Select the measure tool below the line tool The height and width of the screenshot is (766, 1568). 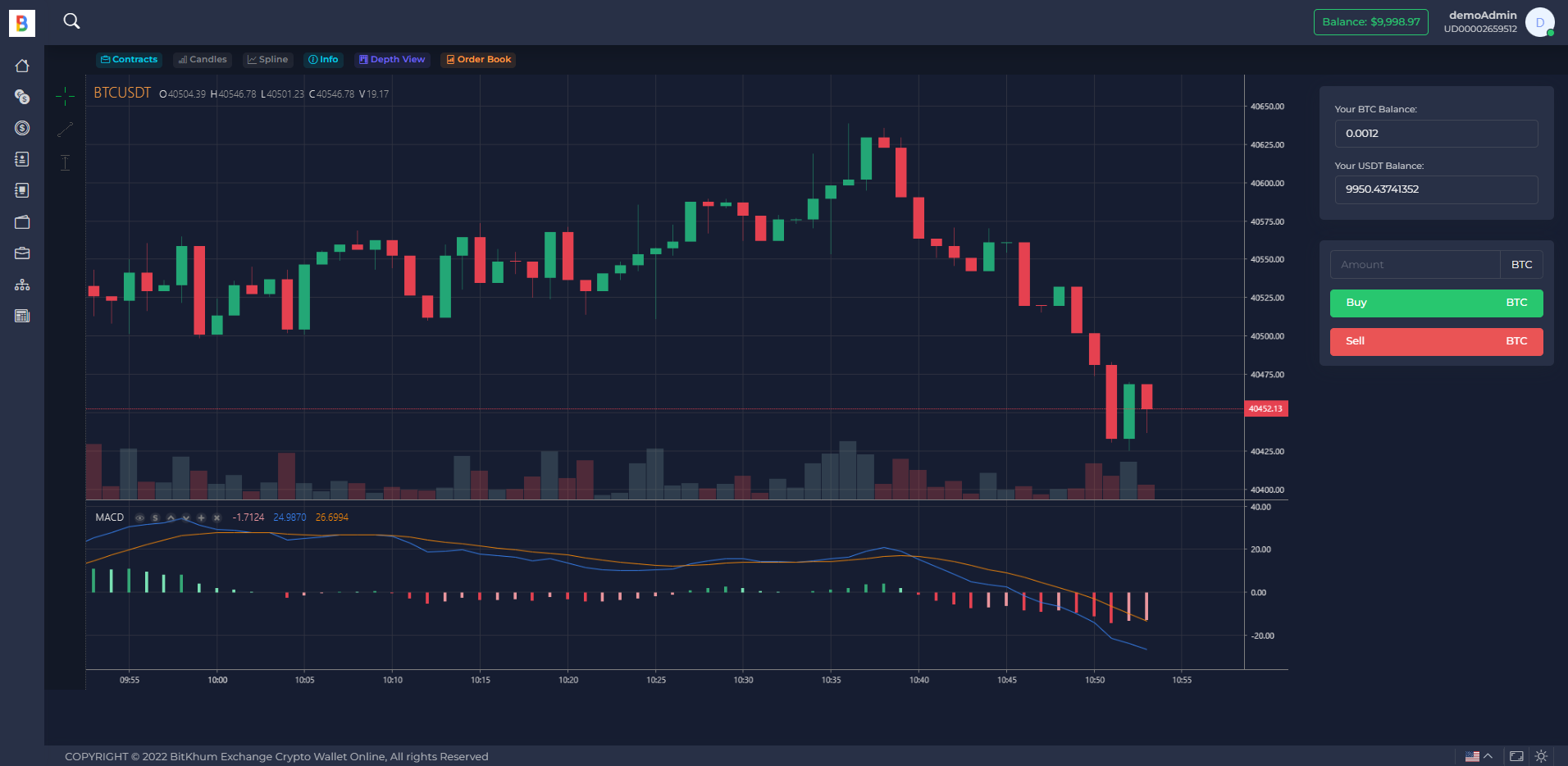(x=65, y=162)
